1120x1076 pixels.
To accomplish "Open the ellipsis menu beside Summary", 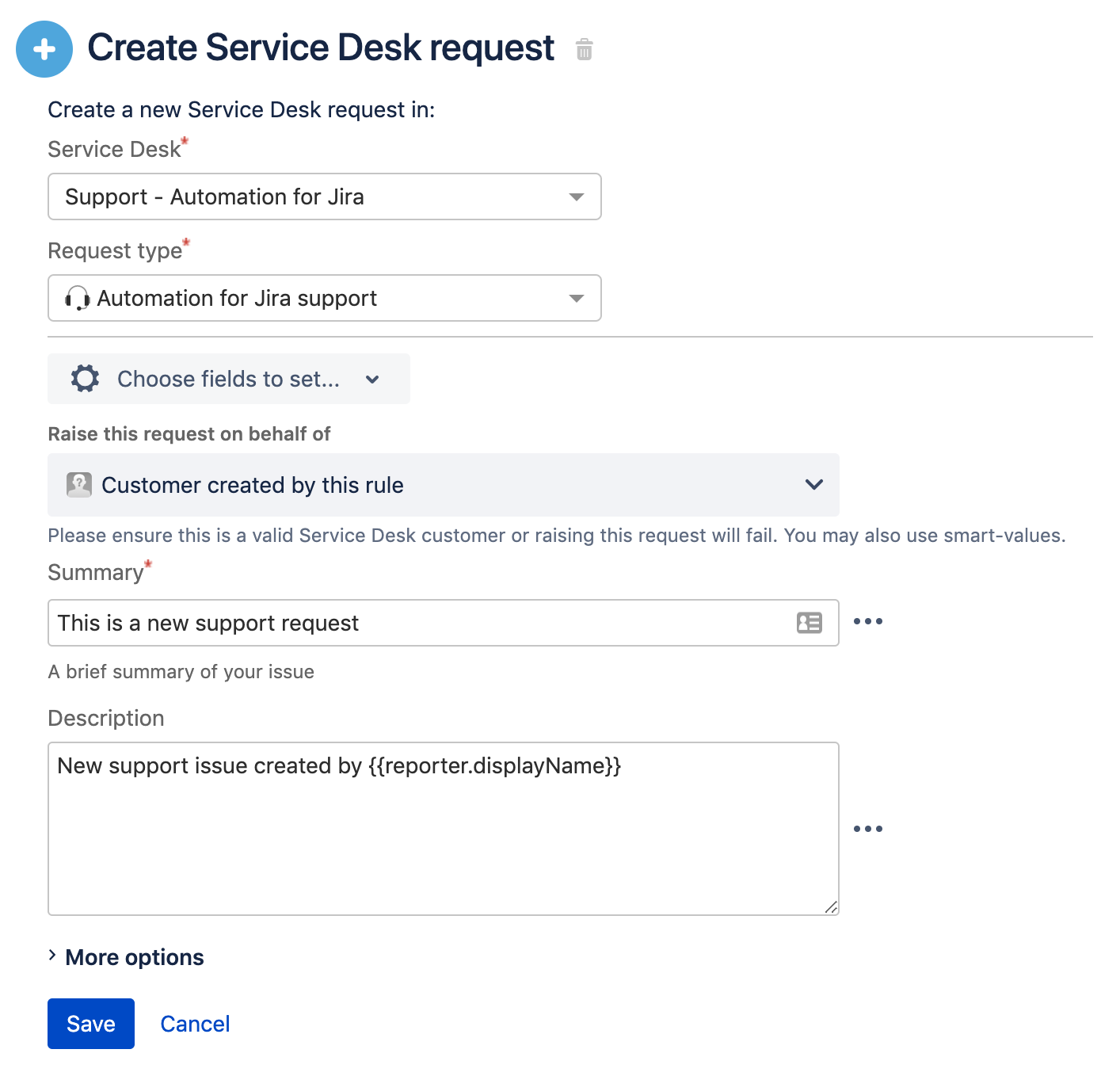I will click(x=867, y=622).
